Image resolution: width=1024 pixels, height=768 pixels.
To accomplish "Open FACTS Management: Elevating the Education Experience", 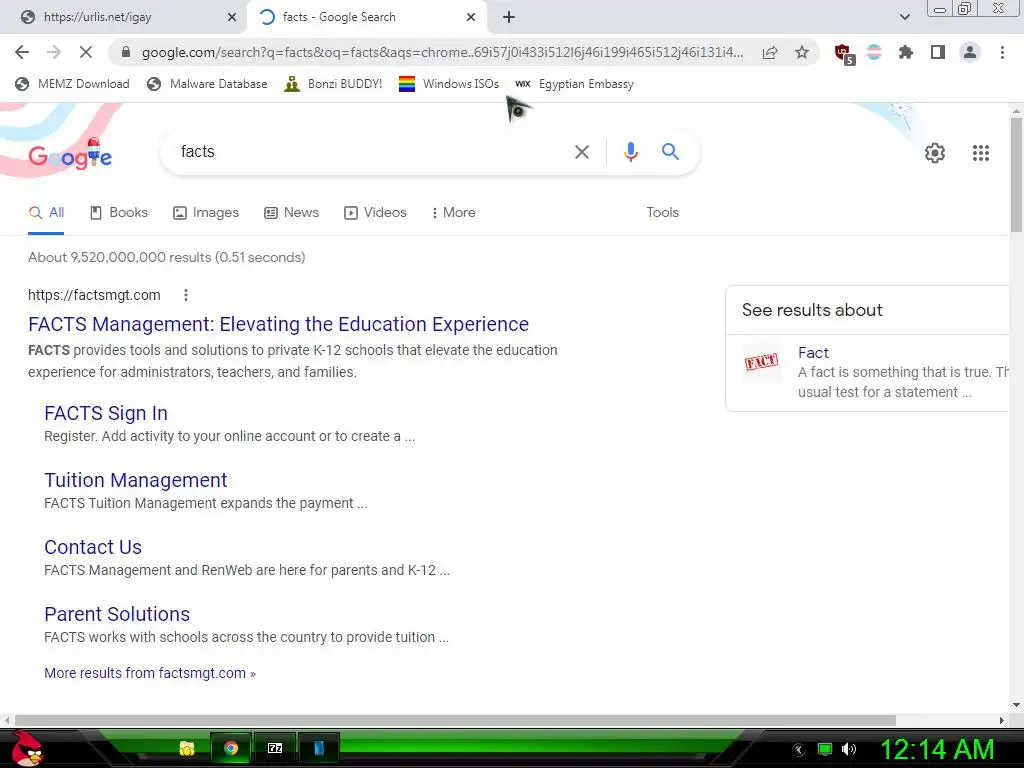I will [278, 325].
